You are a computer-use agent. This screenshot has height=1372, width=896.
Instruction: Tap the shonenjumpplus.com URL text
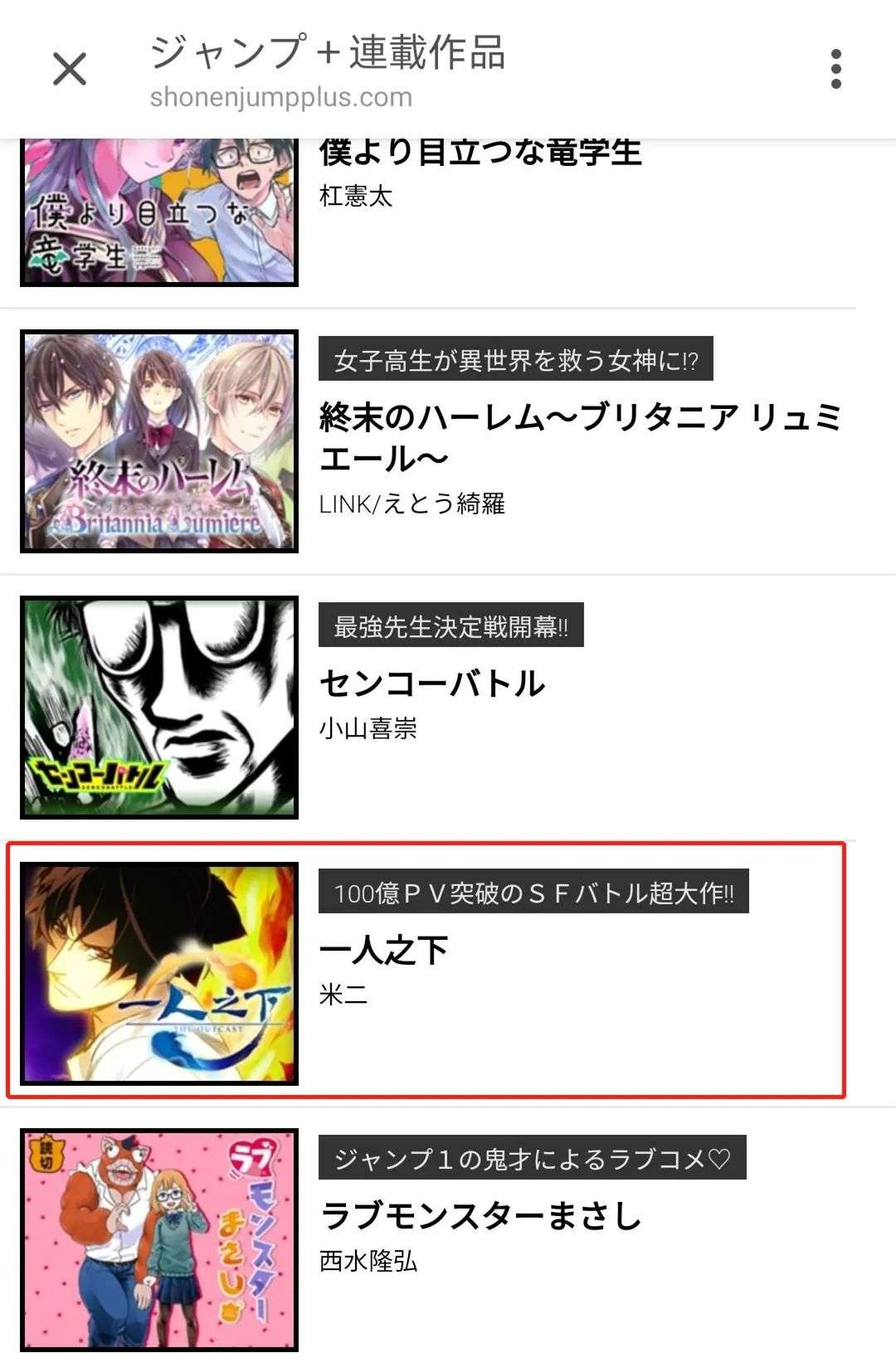click(281, 97)
